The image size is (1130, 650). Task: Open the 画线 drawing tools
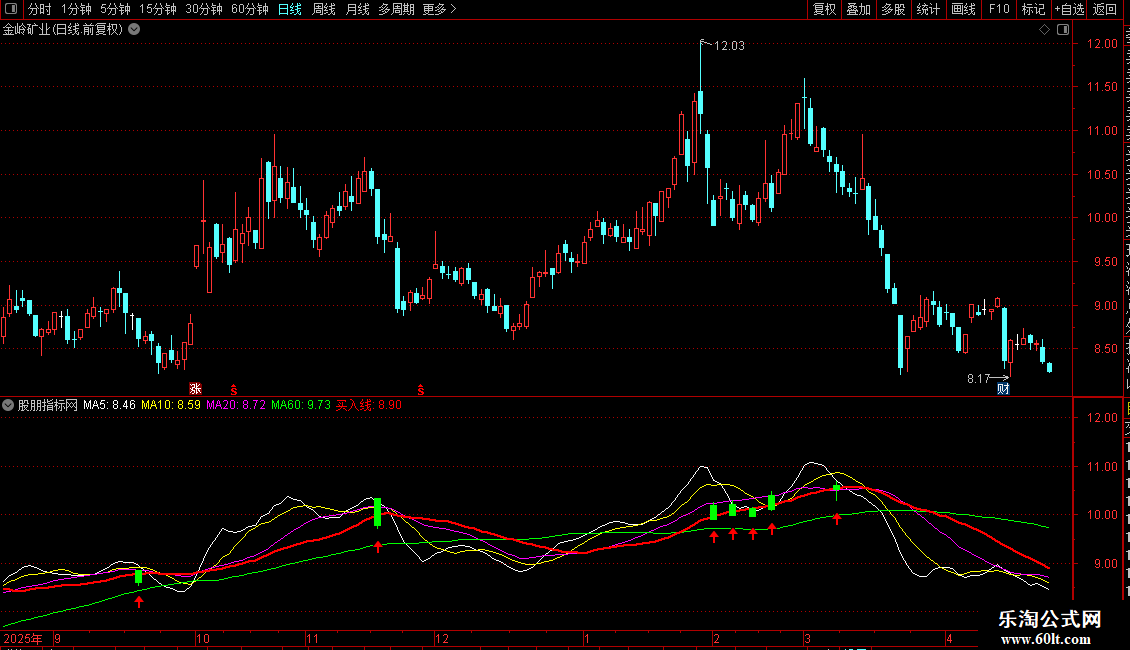point(964,9)
